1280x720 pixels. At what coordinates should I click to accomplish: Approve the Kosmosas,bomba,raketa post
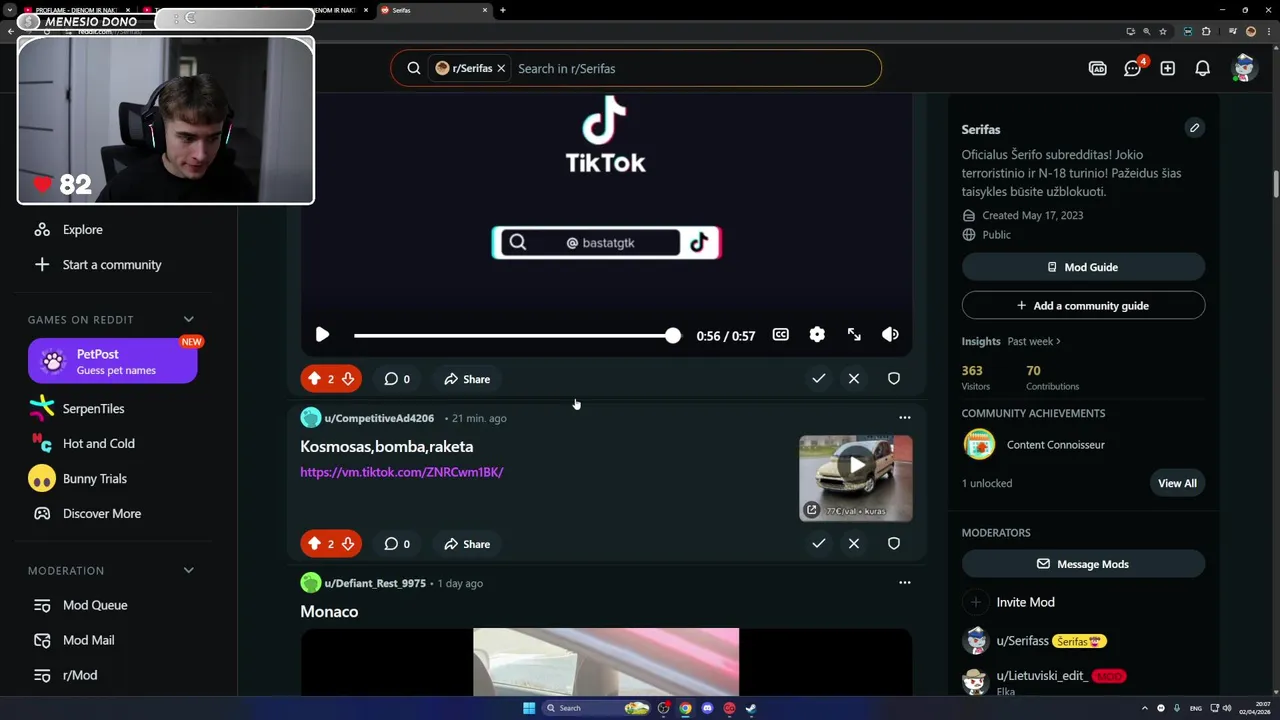[818, 544]
